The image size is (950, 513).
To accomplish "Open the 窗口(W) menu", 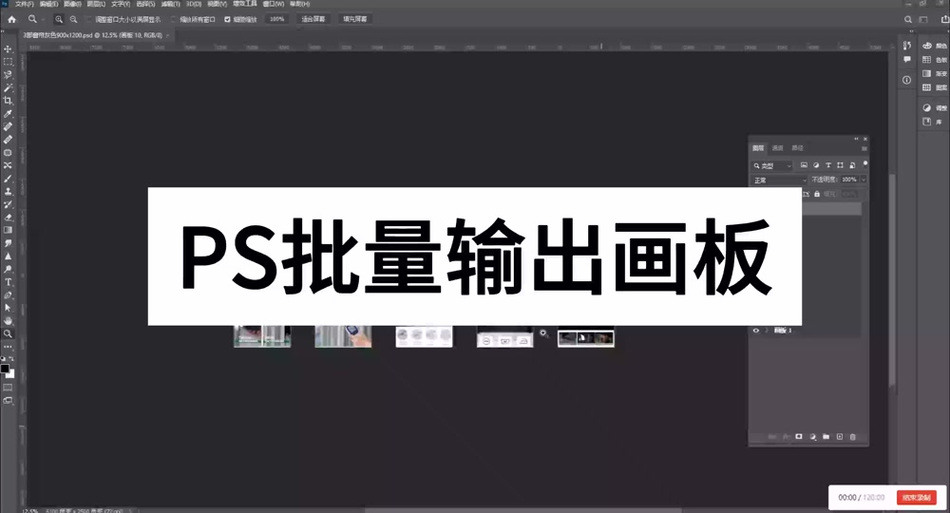I will pyautogui.click(x=273, y=4).
